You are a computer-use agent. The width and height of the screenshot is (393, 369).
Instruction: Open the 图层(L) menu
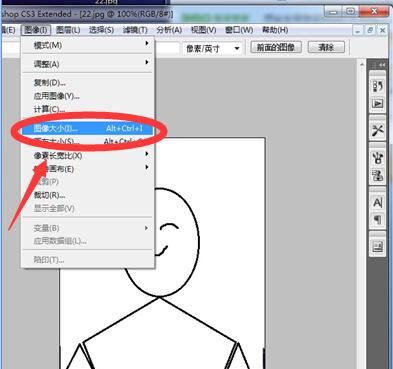click(68, 30)
